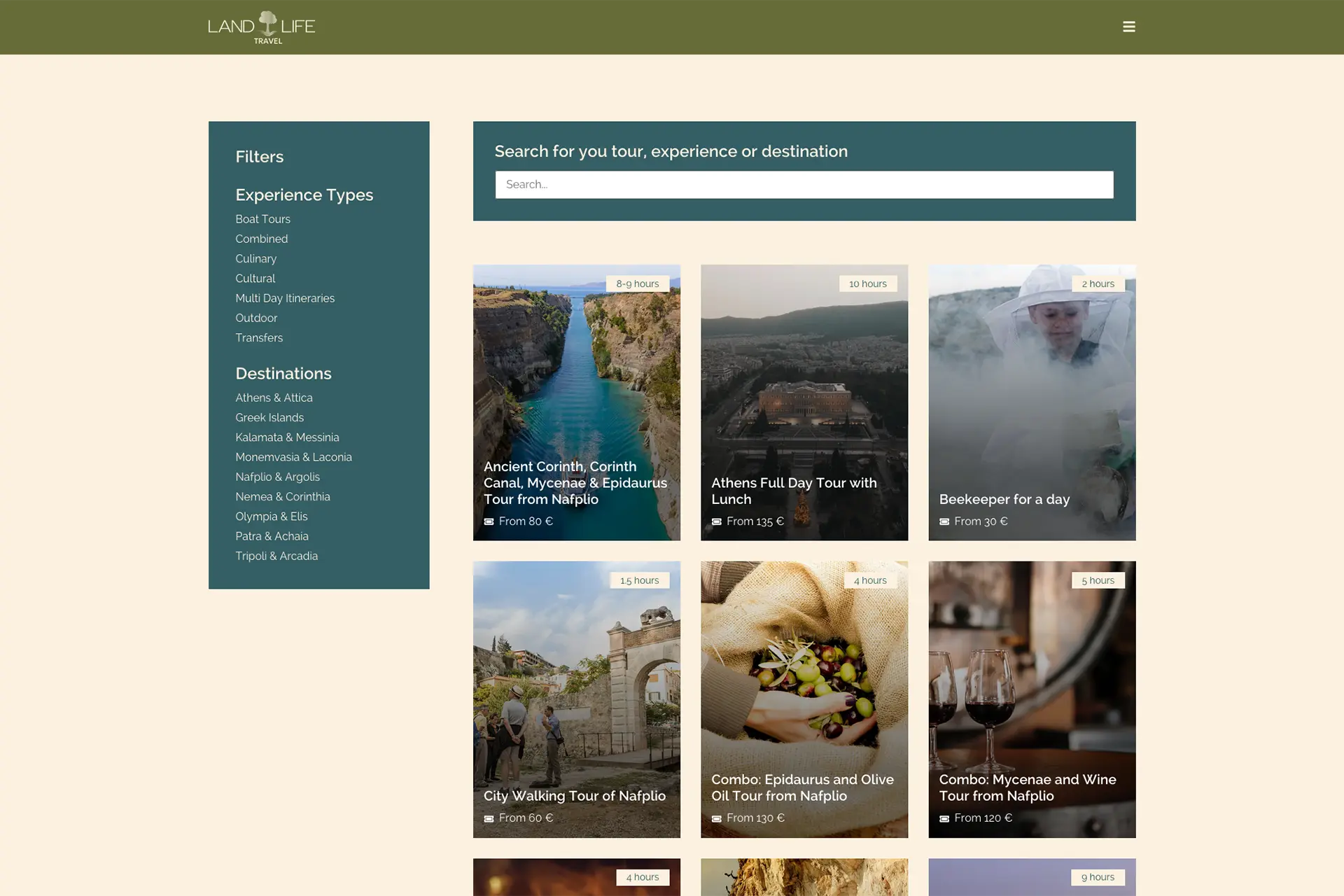Click the ticket icon beside From 60 €

click(489, 818)
